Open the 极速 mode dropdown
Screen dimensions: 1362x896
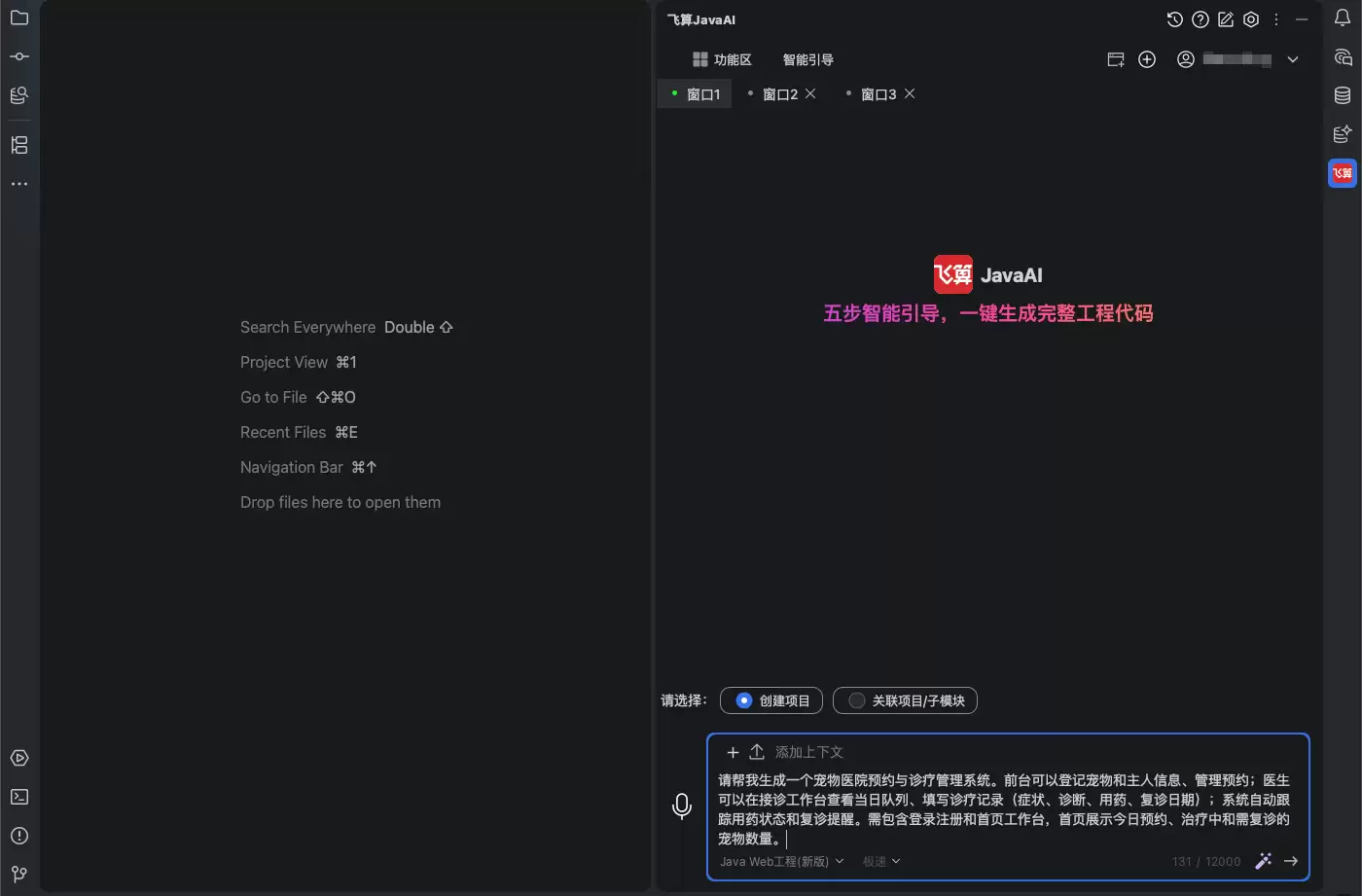pyautogui.click(x=881, y=861)
